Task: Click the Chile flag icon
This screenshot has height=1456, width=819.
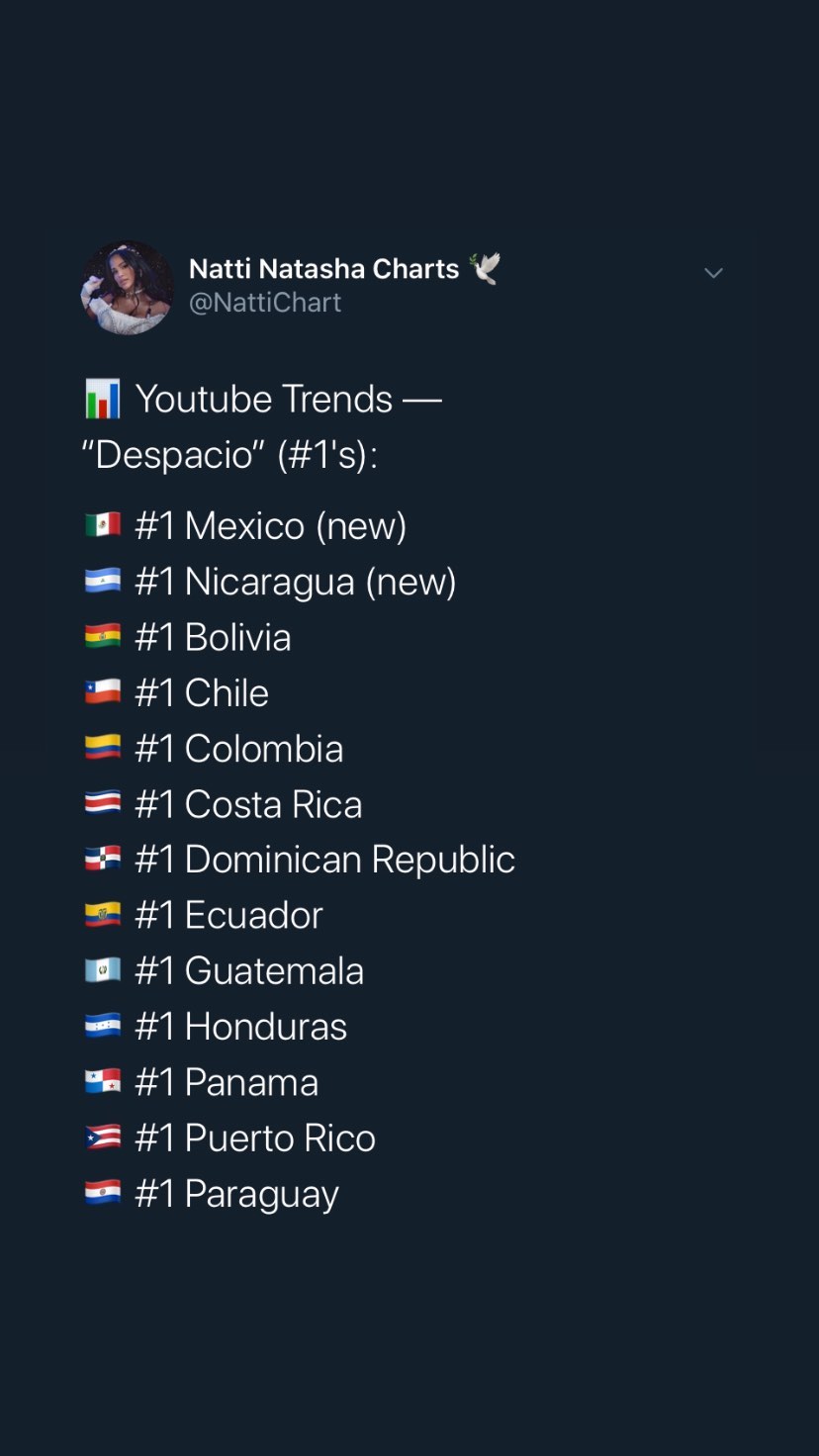Action: click(103, 692)
